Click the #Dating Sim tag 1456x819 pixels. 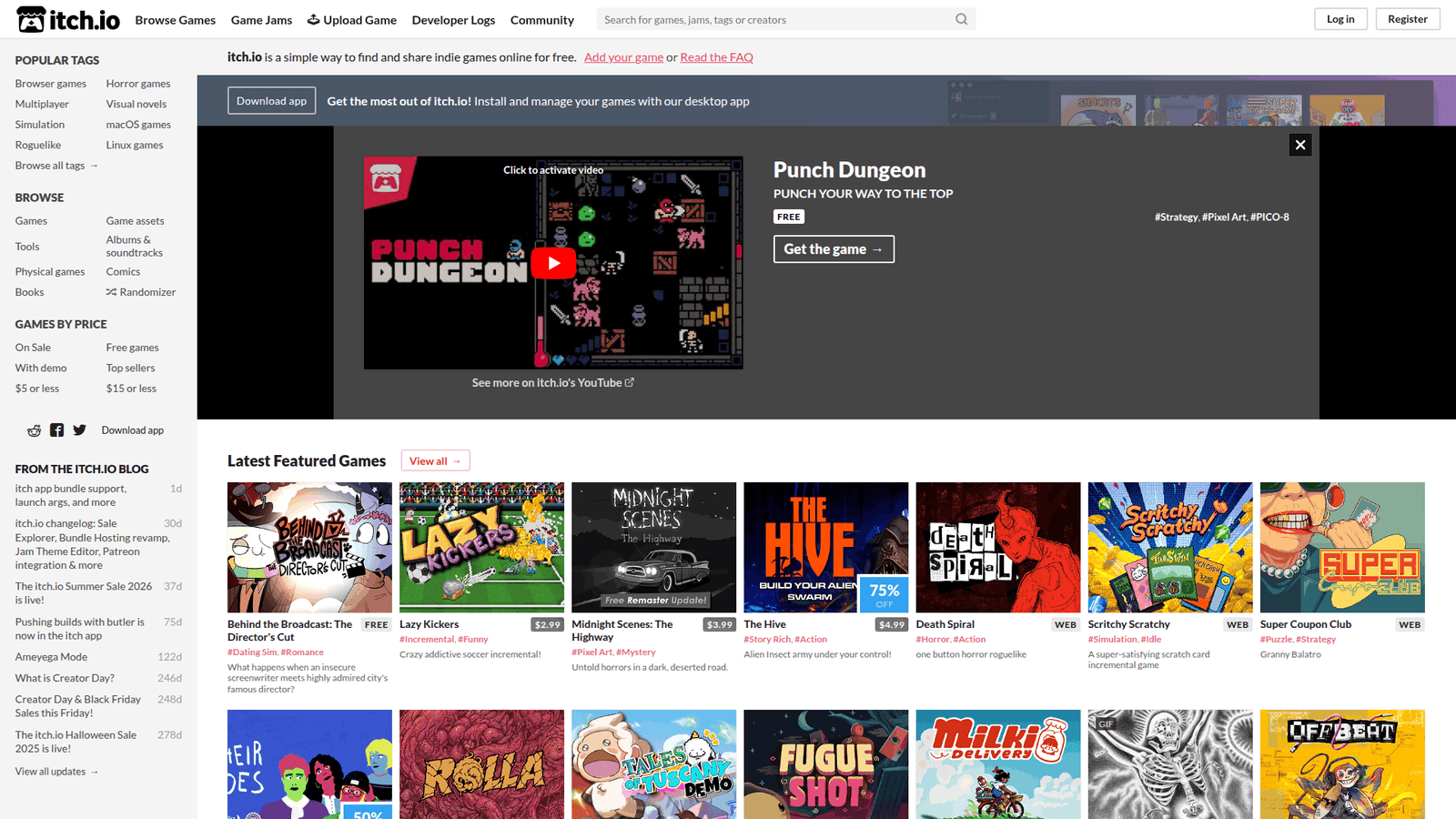(x=251, y=652)
